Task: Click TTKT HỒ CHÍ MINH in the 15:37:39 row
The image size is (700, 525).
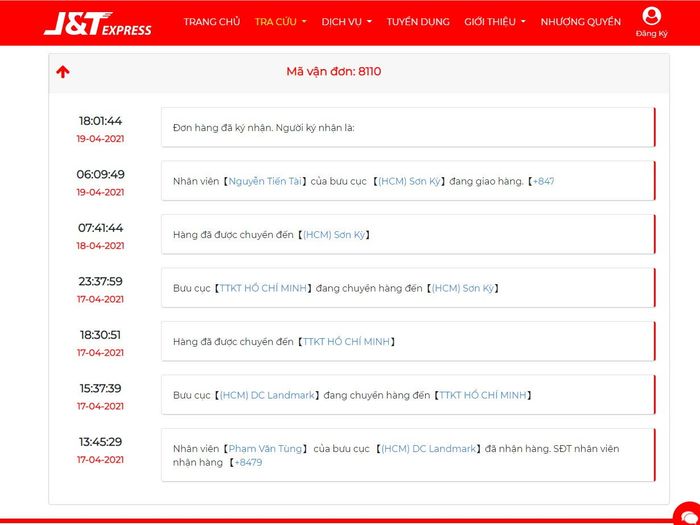Action: (x=483, y=396)
